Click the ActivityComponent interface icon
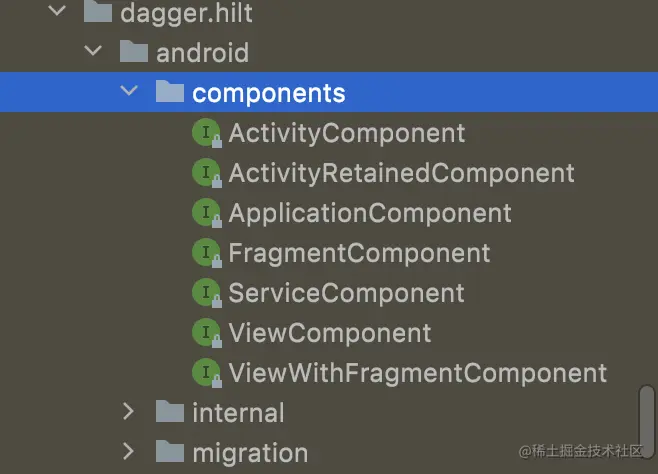 point(205,132)
